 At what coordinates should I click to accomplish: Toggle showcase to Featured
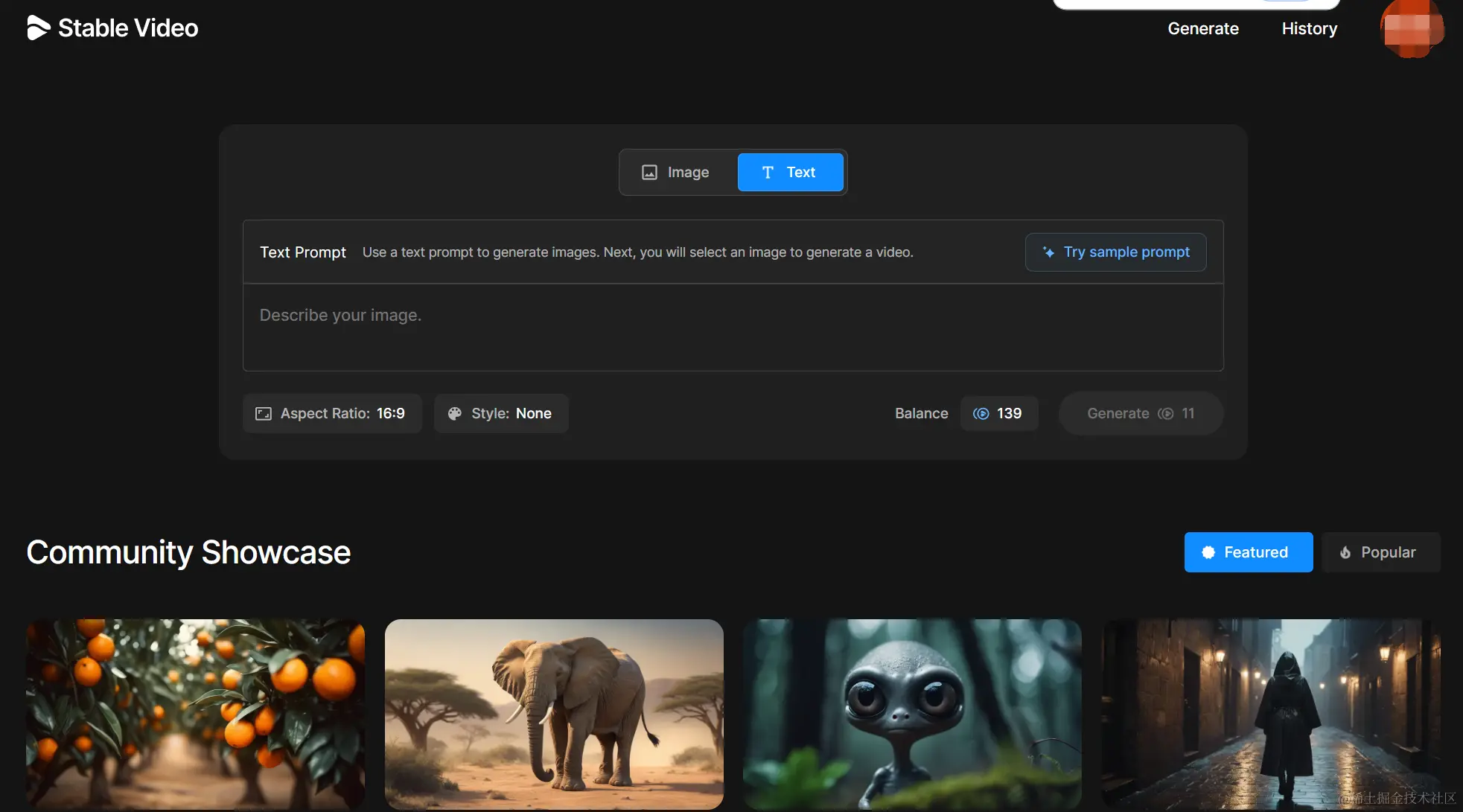tap(1248, 552)
